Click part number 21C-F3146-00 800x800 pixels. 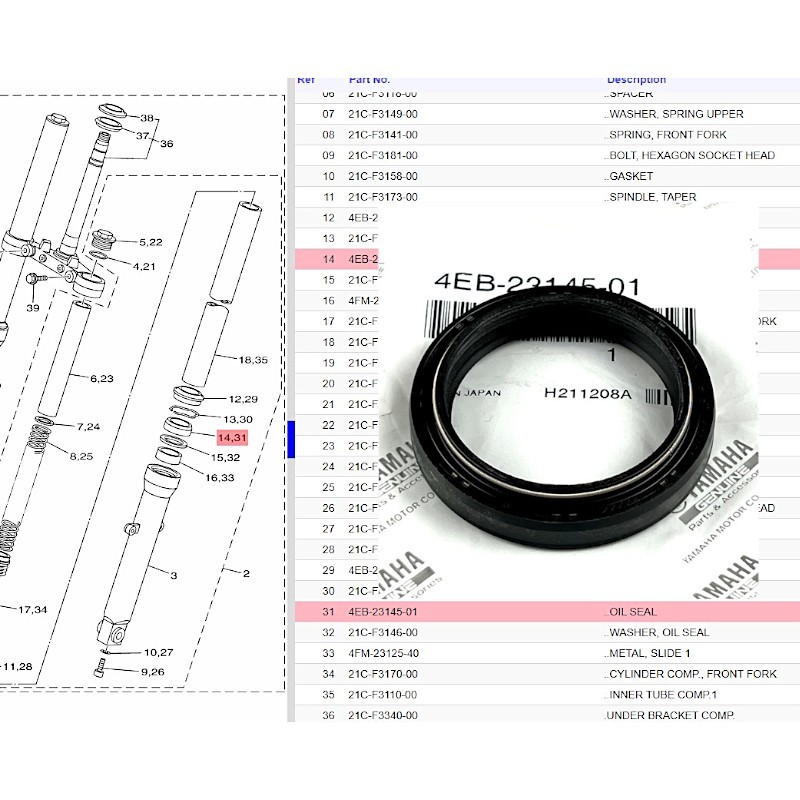click(383, 633)
